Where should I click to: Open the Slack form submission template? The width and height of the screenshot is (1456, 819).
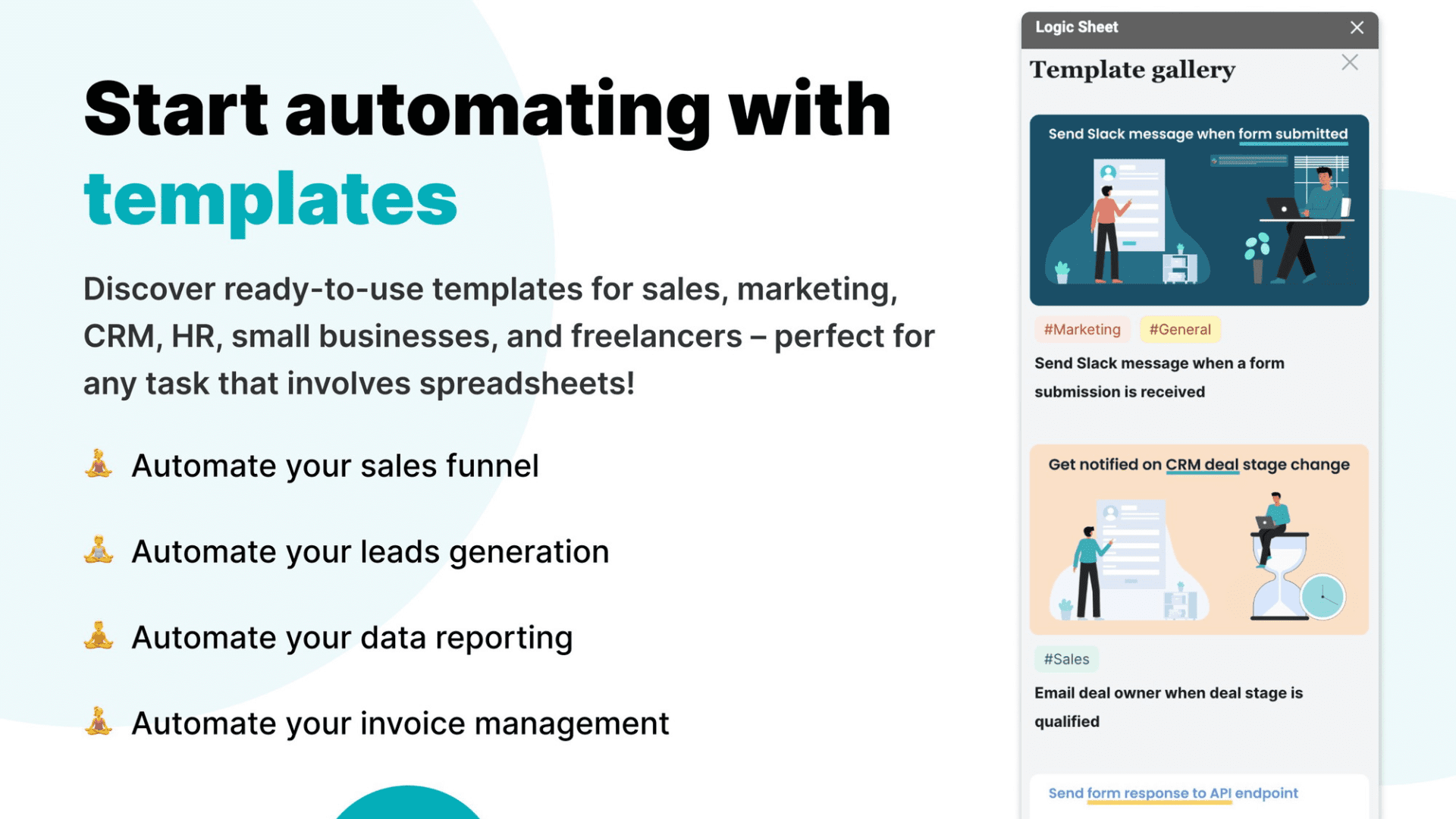1197,210
